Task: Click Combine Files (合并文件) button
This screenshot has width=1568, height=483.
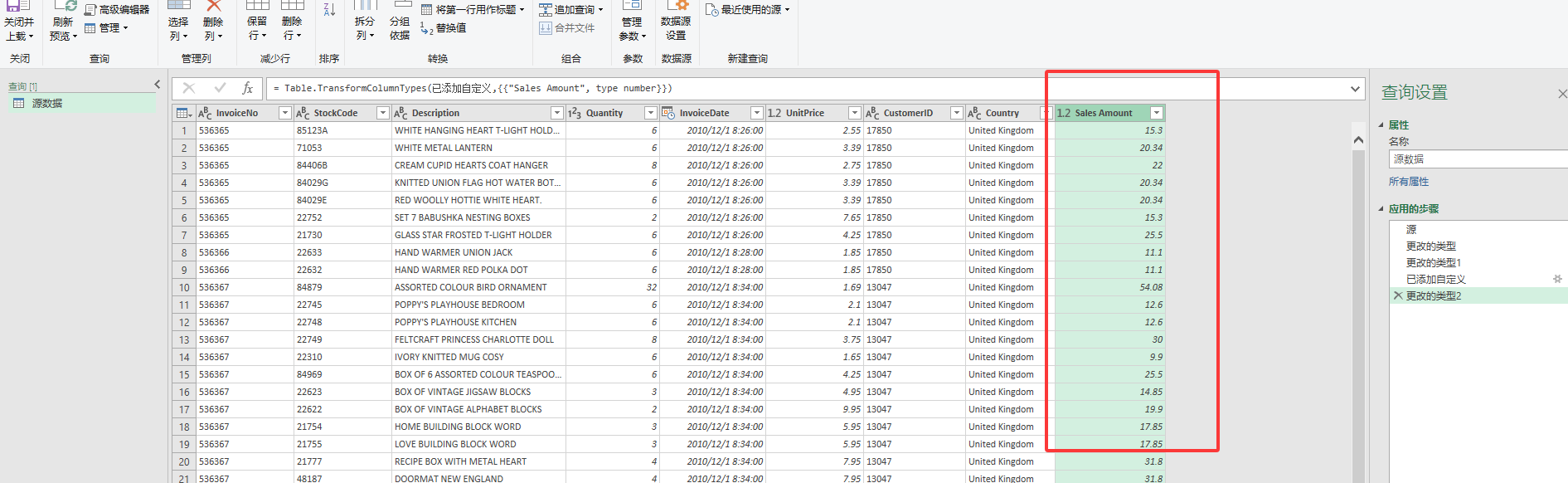Action: [x=567, y=28]
